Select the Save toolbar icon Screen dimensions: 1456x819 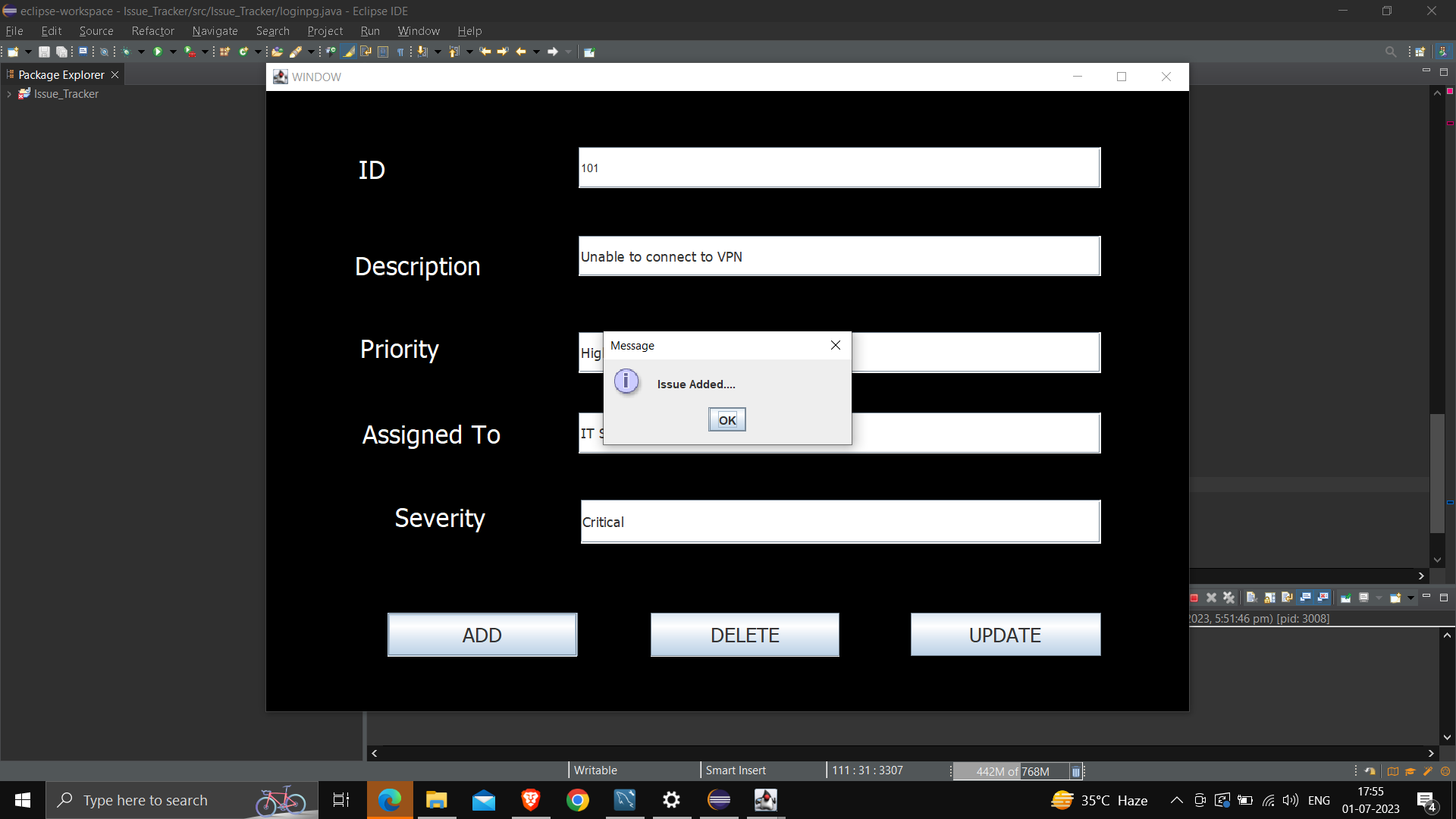(x=44, y=52)
